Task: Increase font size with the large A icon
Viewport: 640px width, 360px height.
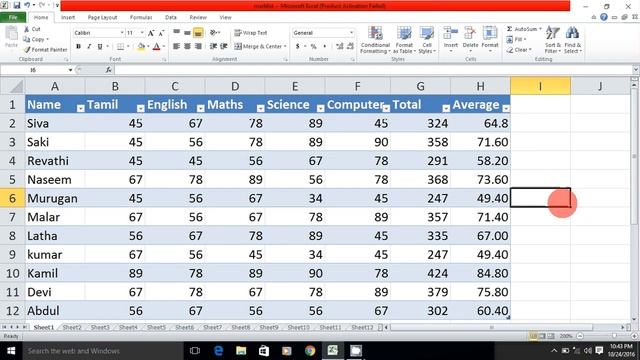Action: click(151, 33)
